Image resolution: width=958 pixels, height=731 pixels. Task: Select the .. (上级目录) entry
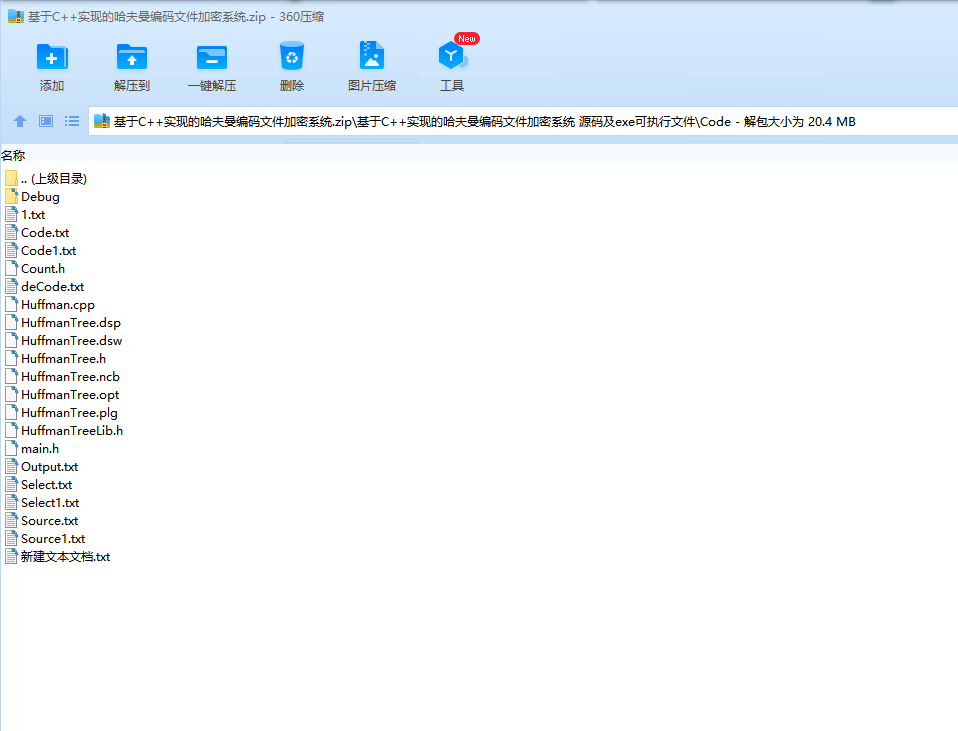[54, 178]
